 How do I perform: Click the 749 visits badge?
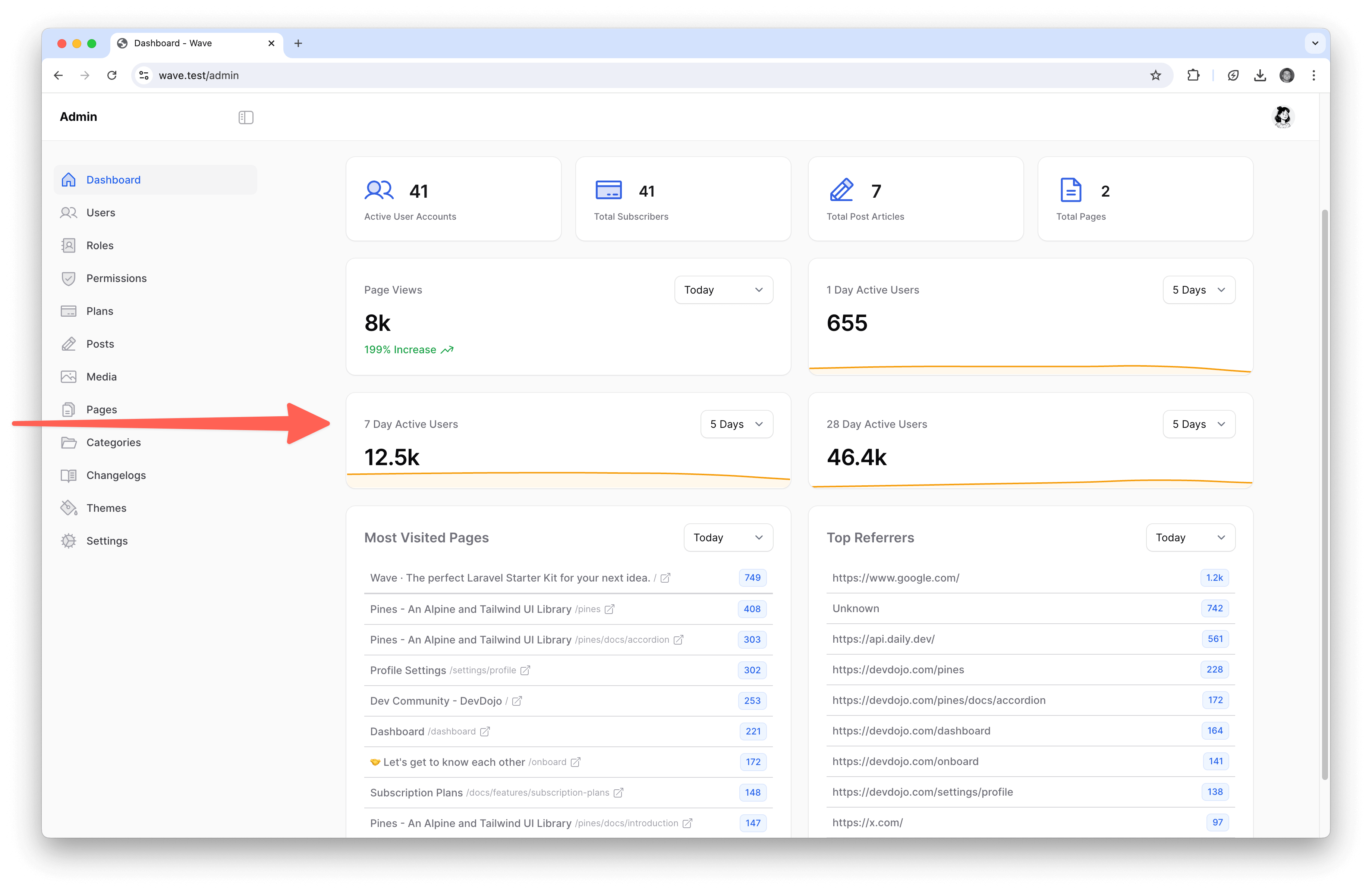click(x=752, y=578)
